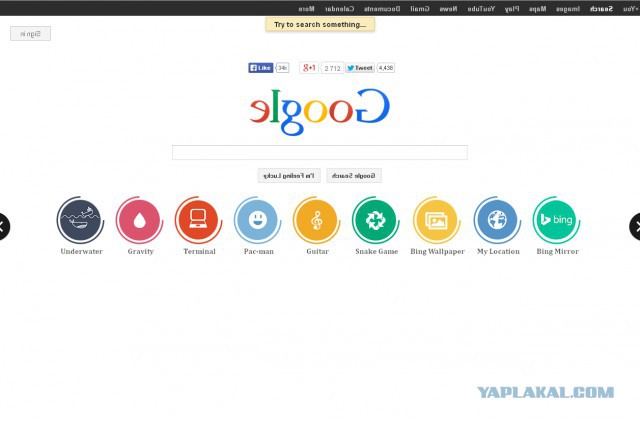The height and width of the screenshot is (422, 640).
Task: Click the Guitar text label
Action: pos(318,251)
